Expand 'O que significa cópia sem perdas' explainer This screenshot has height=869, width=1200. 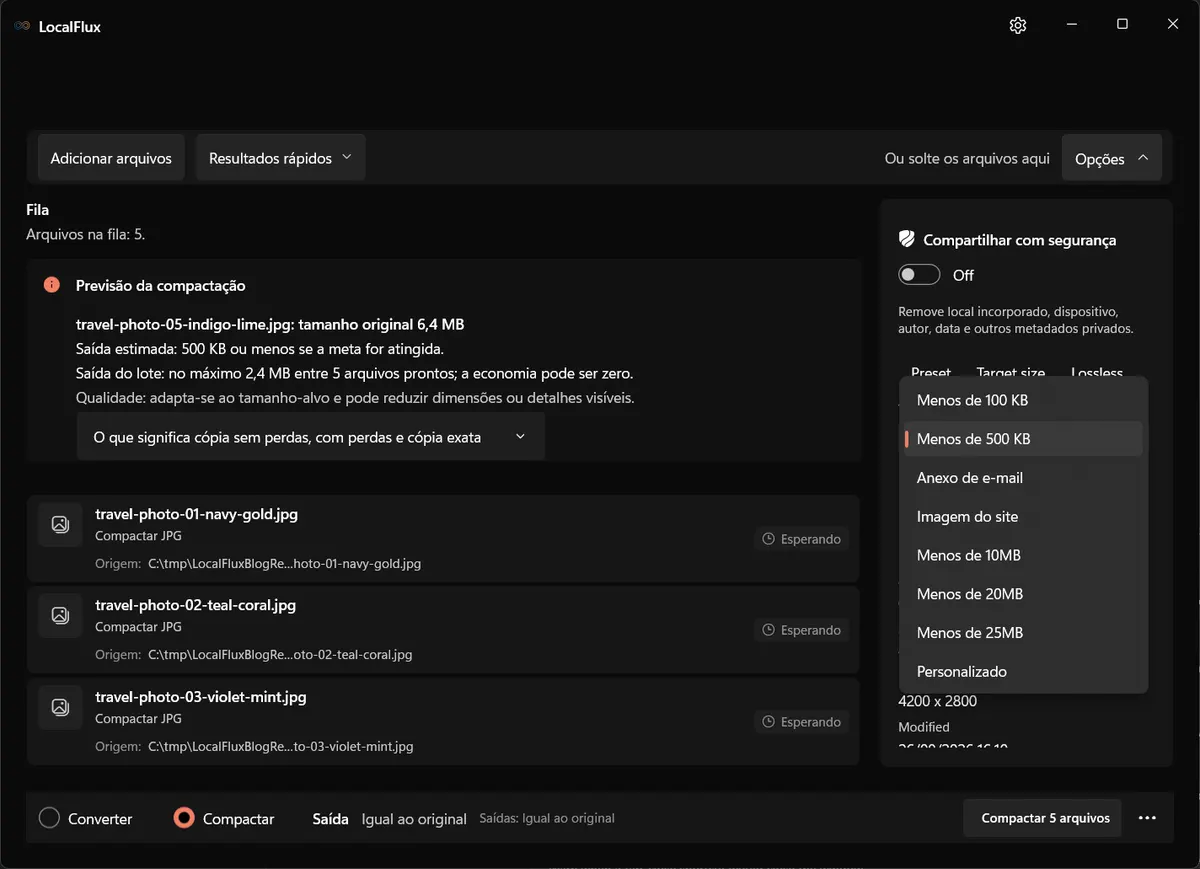[x=310, y=437]
